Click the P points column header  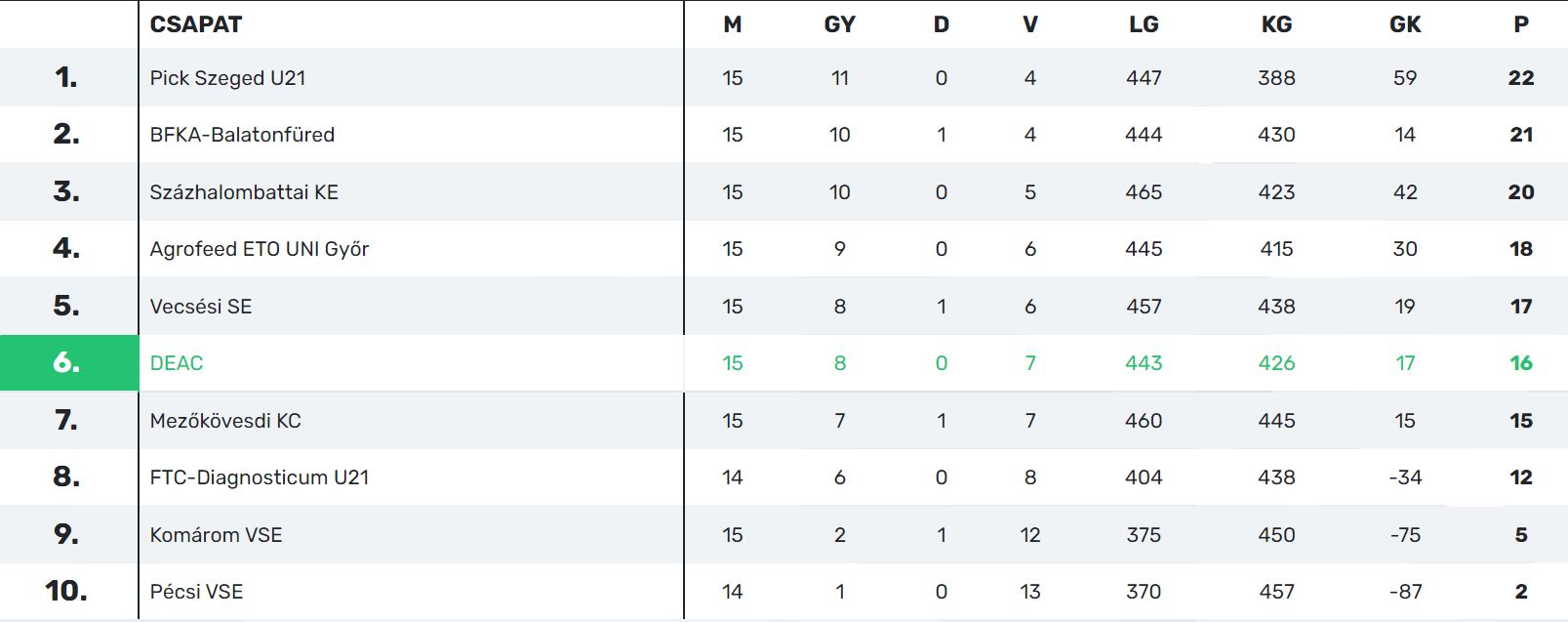tap(1521, 24)
